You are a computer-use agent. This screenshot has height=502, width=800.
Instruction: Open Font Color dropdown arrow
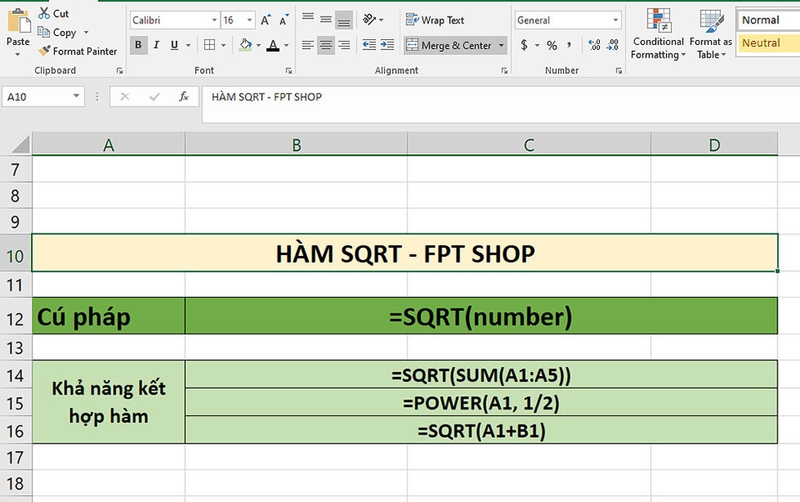[286, 45]
